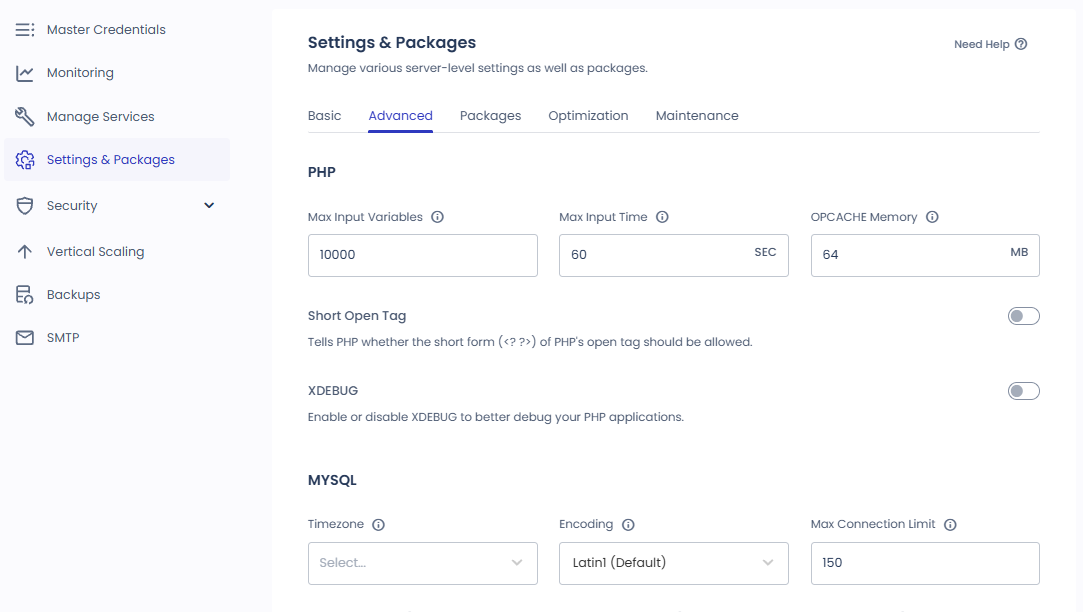Select the Advanced tab
Image resolution: width=1083 pixels, height=612 pixels.
pyautogui.click(x=401, y=115)
